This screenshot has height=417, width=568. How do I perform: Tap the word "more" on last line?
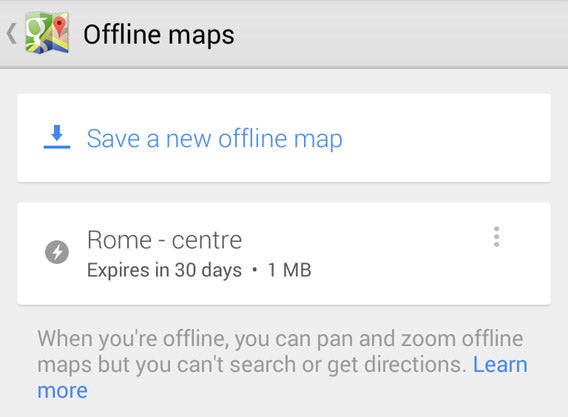click(x=63, y=391)
